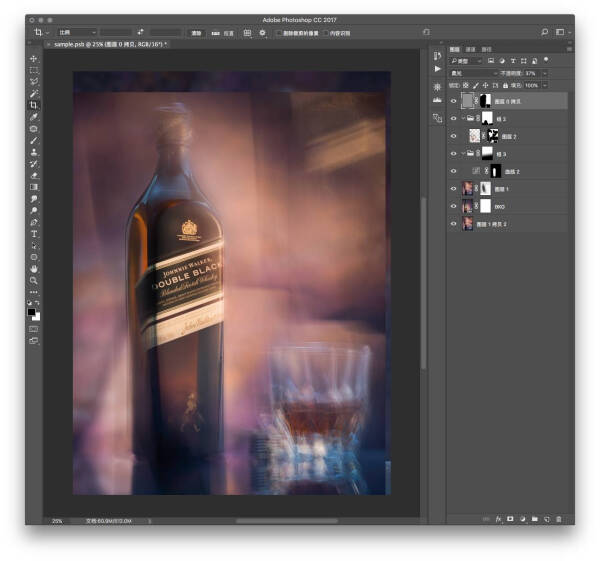Image resolution: width=600 pixels, height=561 pixels.
Task: Switch to the Layers tab
Action: 455,49
